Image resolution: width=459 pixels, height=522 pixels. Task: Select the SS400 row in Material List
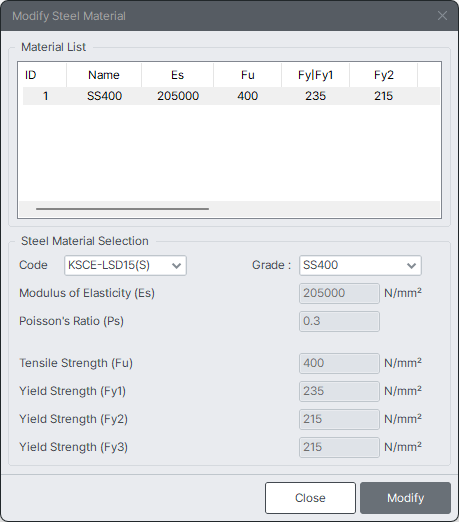(231, 96)
